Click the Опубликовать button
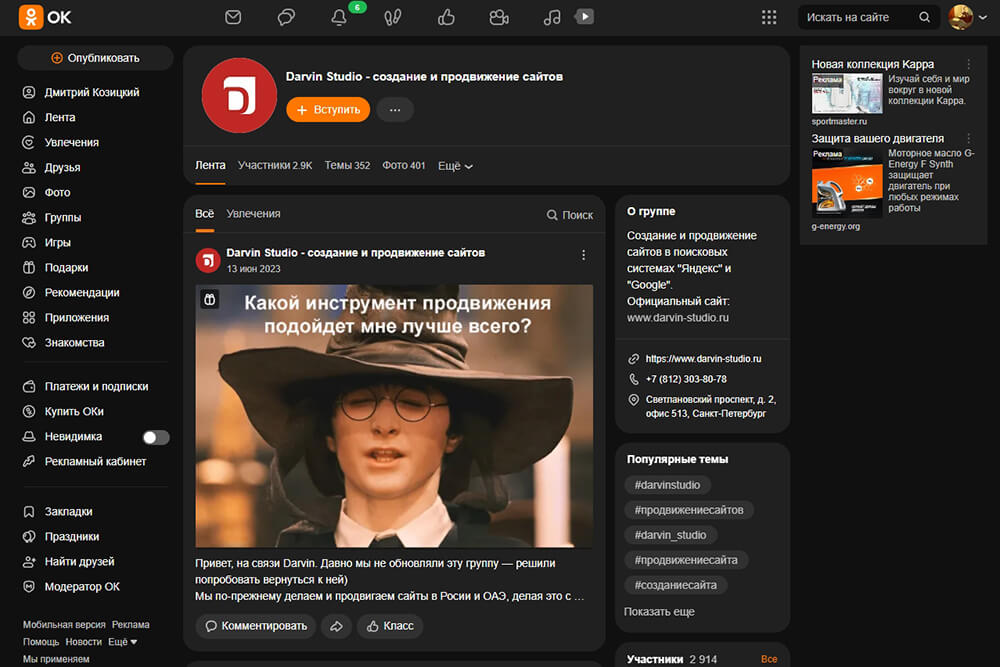The image size is (1000, 667). coord(95,58)
